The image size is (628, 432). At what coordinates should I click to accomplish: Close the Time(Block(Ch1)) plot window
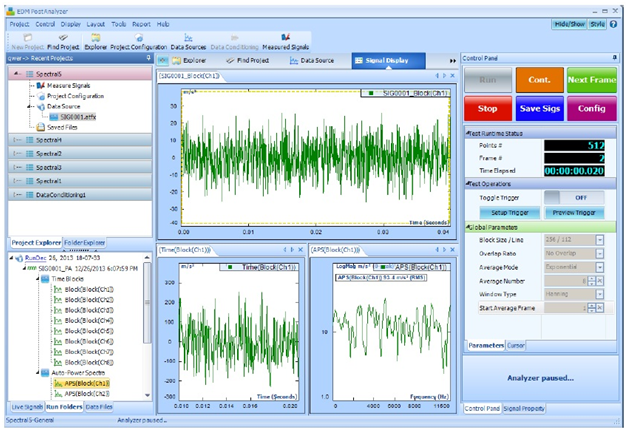click(x=300, y=250)
